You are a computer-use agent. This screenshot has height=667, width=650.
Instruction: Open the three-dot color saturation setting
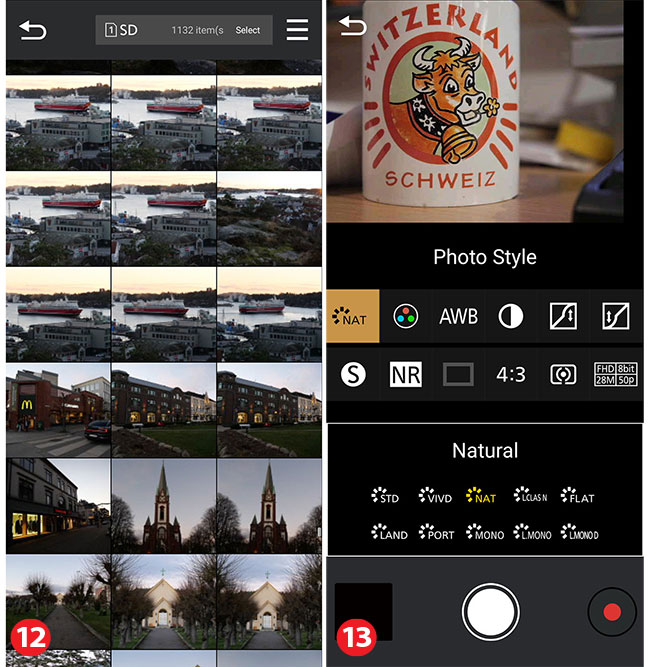click(405, 317)
